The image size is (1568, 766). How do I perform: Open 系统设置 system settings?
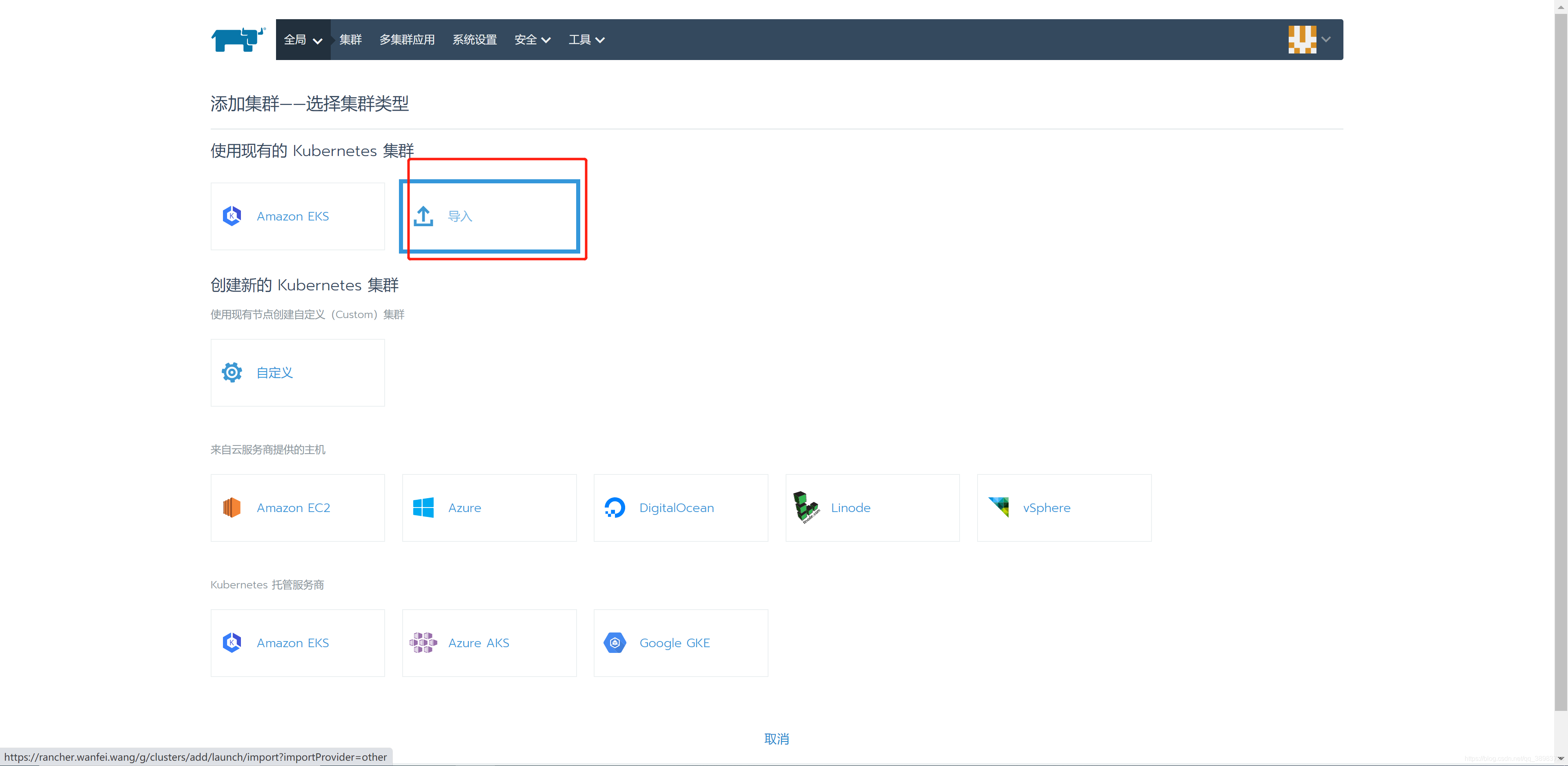tap(475, 40)
